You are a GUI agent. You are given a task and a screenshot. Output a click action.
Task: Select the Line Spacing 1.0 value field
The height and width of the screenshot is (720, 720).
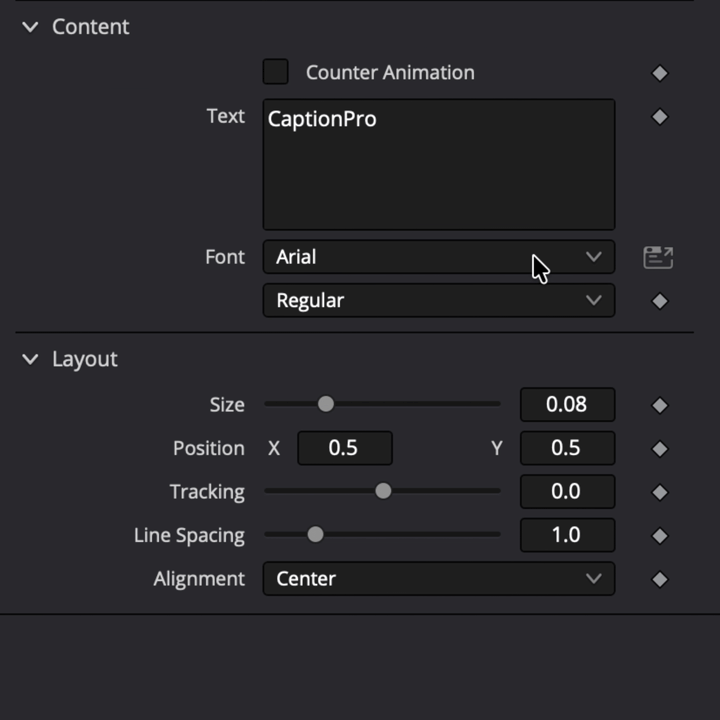567,535
